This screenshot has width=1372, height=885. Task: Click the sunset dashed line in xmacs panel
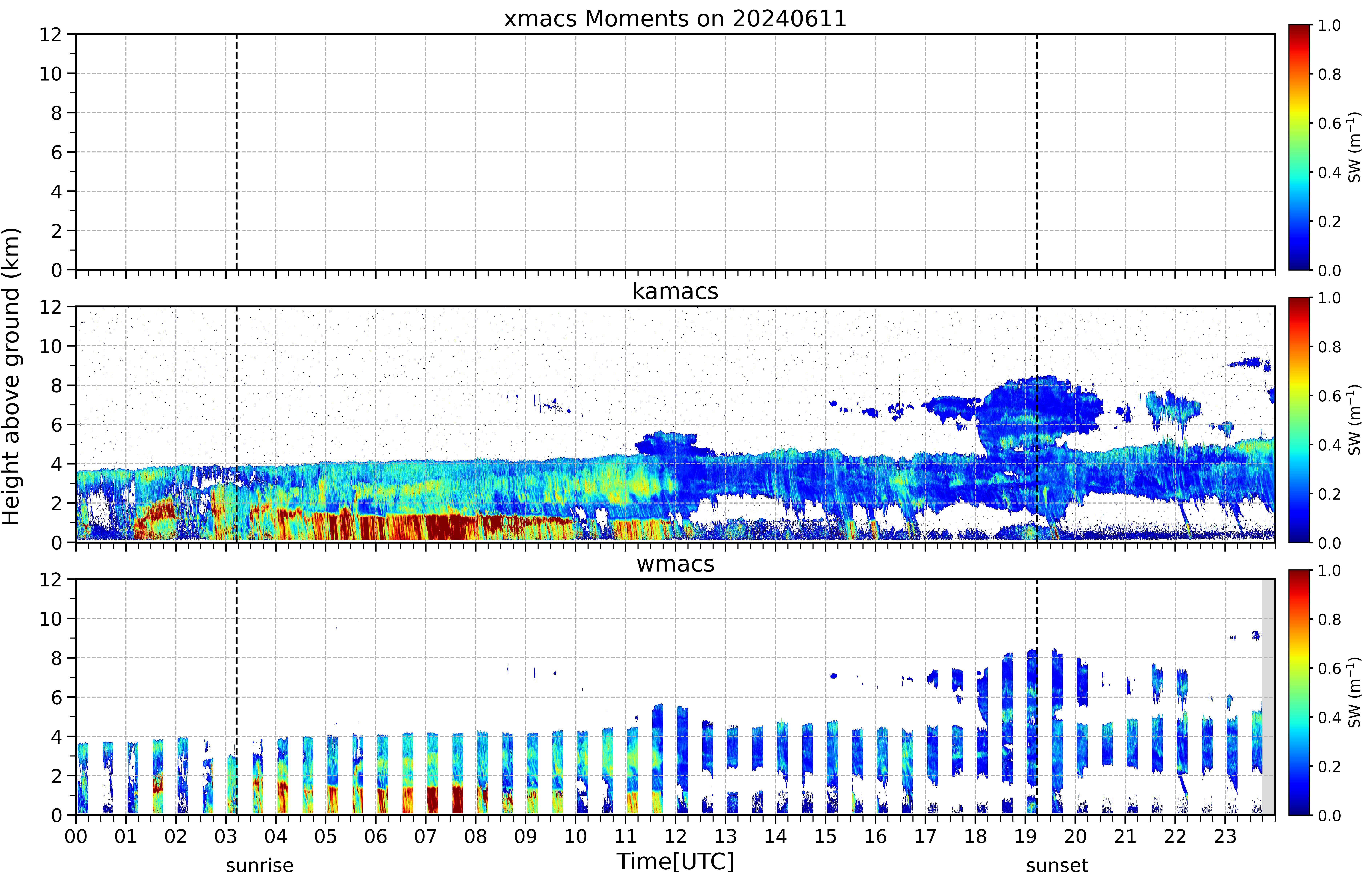pos(1037,152)
